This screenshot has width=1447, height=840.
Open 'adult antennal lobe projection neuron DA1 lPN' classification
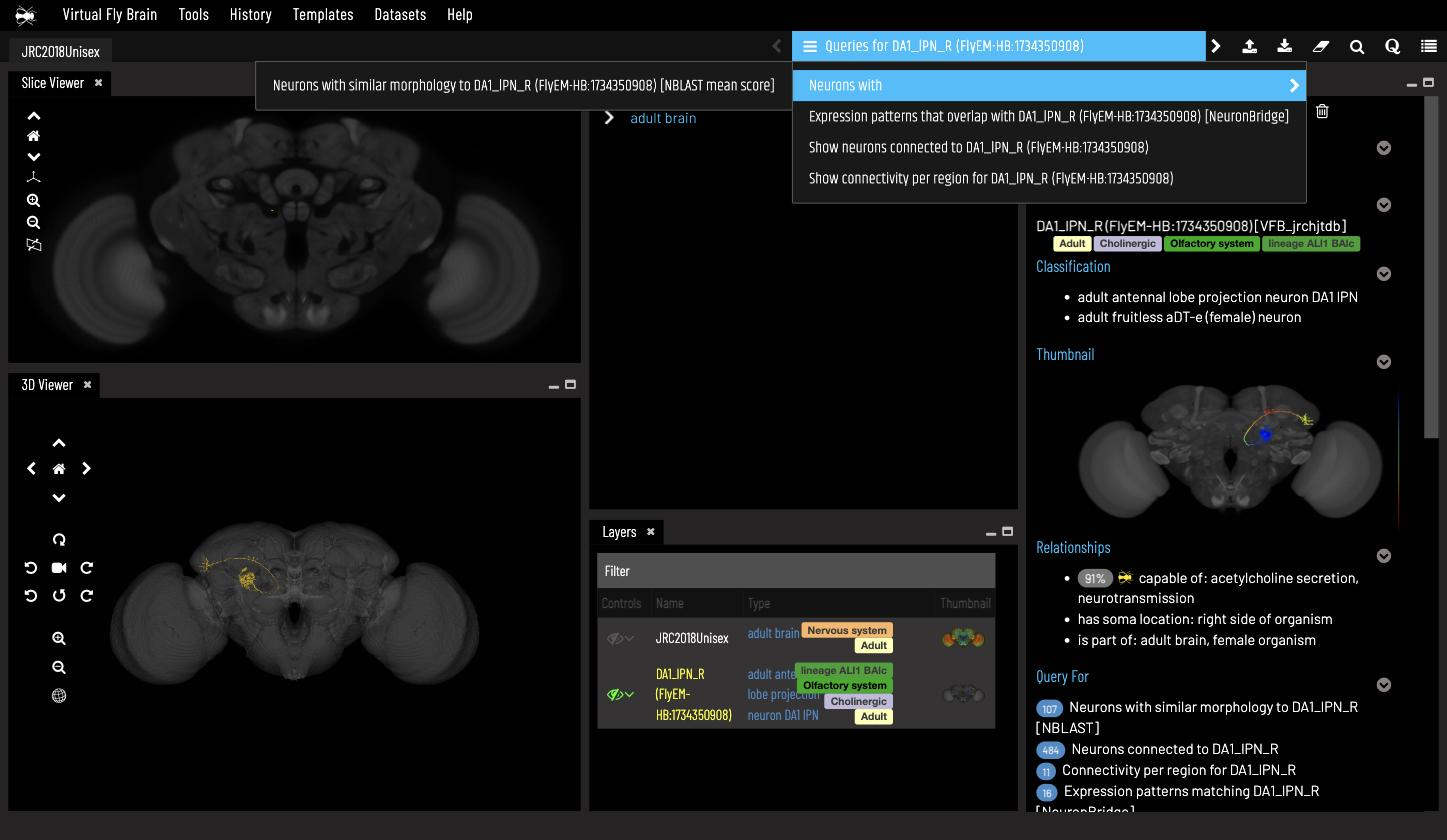tap(1218, 297)
